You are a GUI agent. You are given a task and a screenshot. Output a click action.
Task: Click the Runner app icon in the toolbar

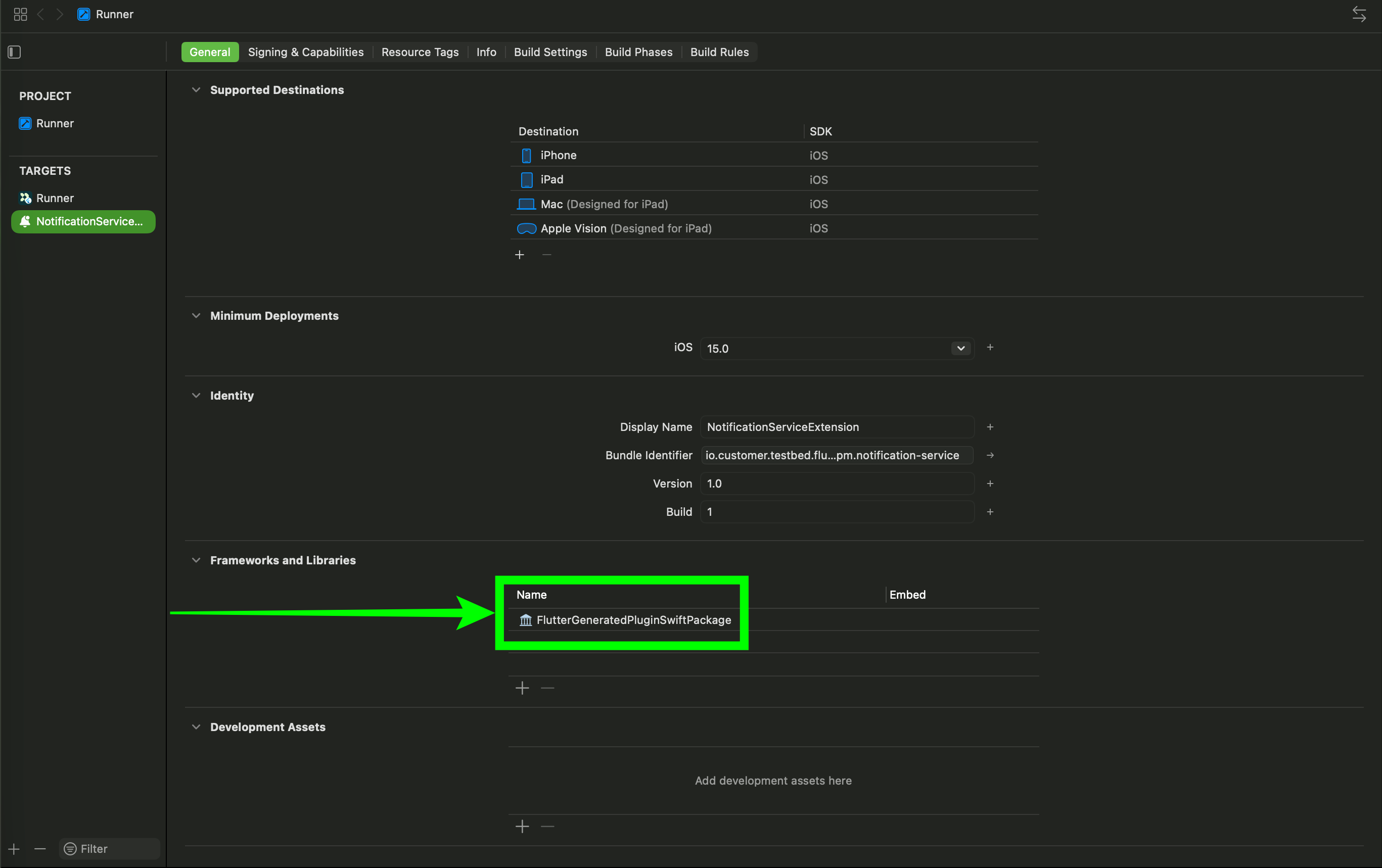point(83,14)
